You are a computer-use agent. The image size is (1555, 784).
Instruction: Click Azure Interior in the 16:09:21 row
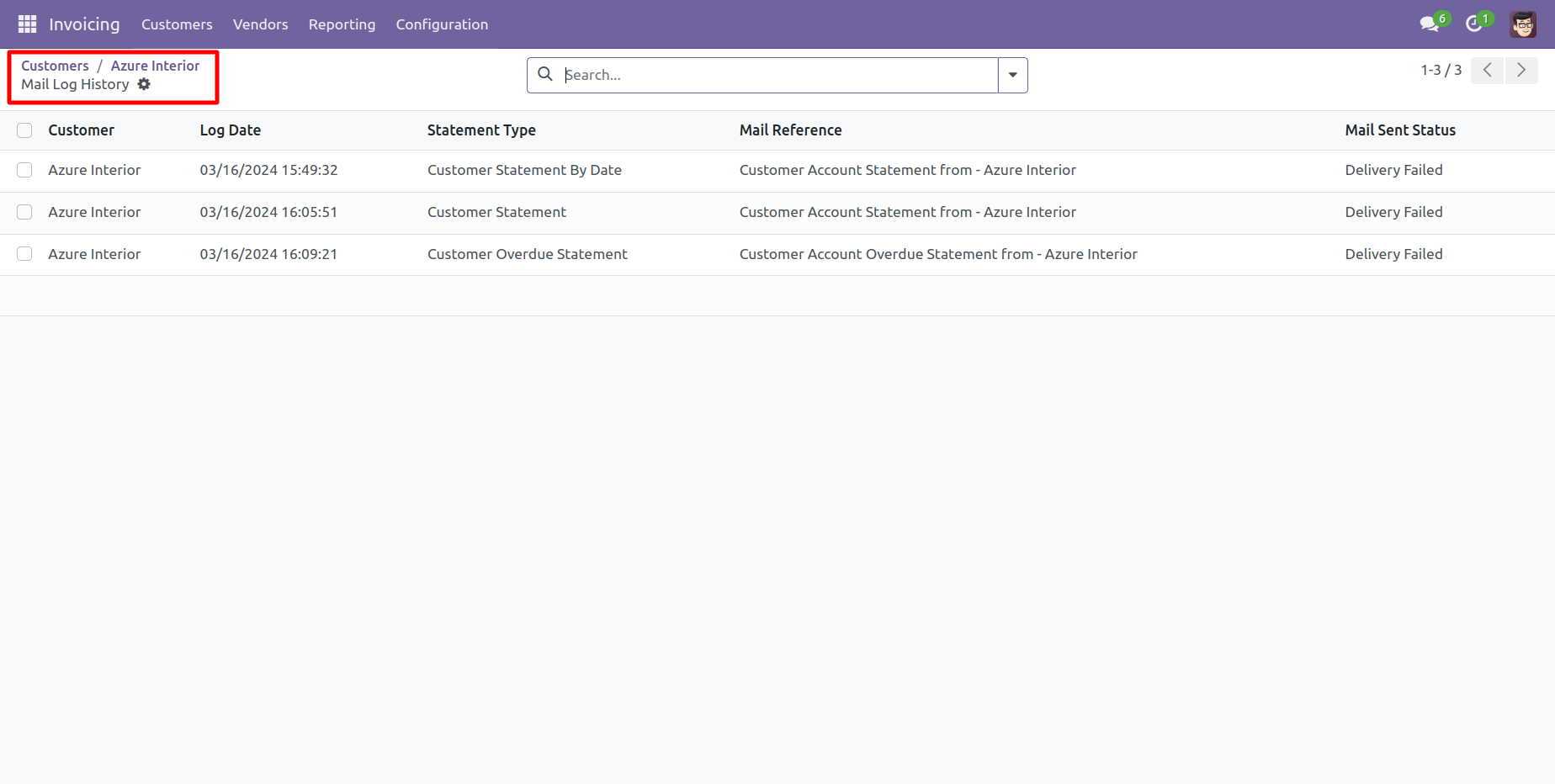click(x=94, y=254)
